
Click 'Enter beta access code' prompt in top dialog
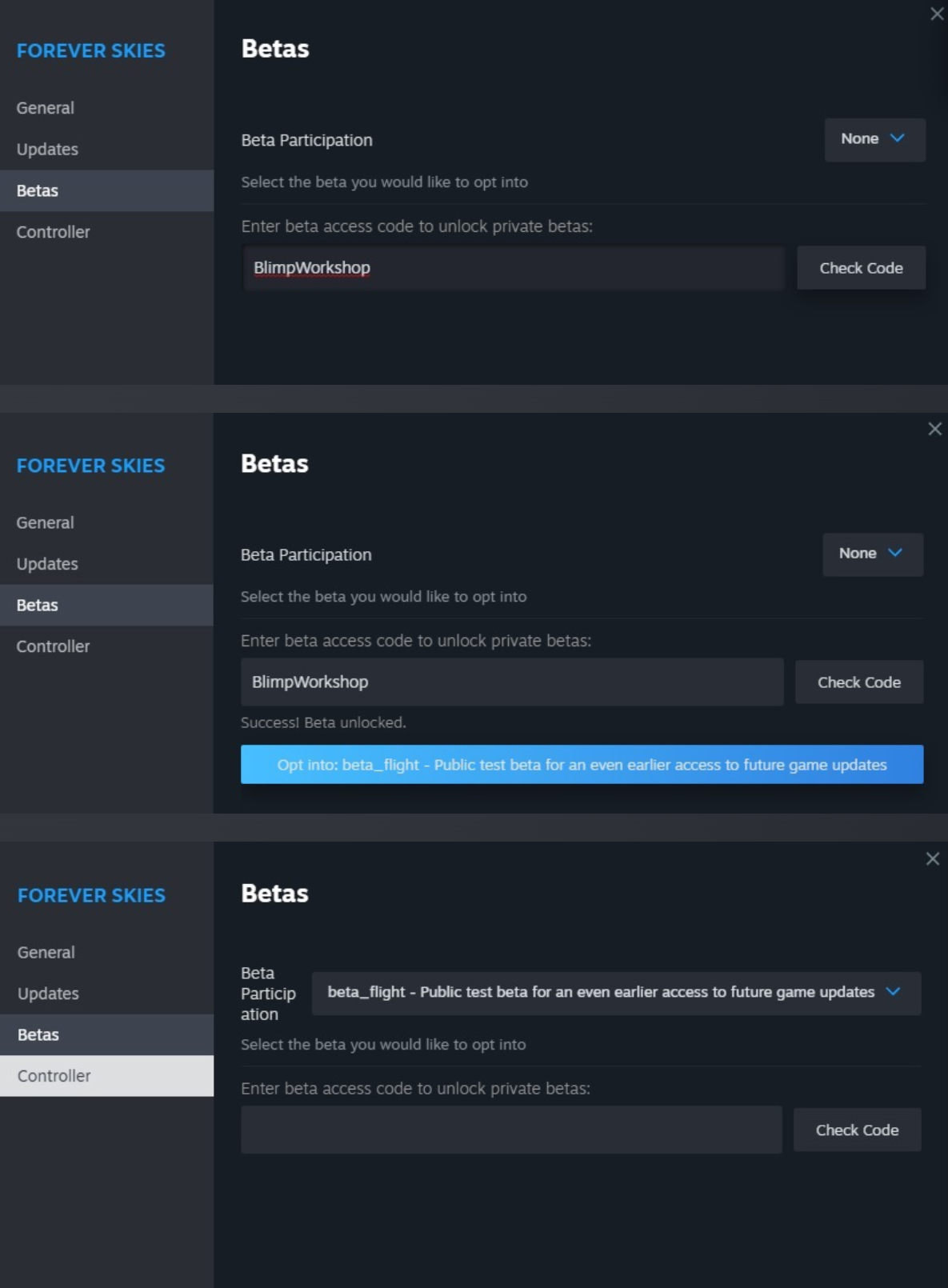[417, 226]
